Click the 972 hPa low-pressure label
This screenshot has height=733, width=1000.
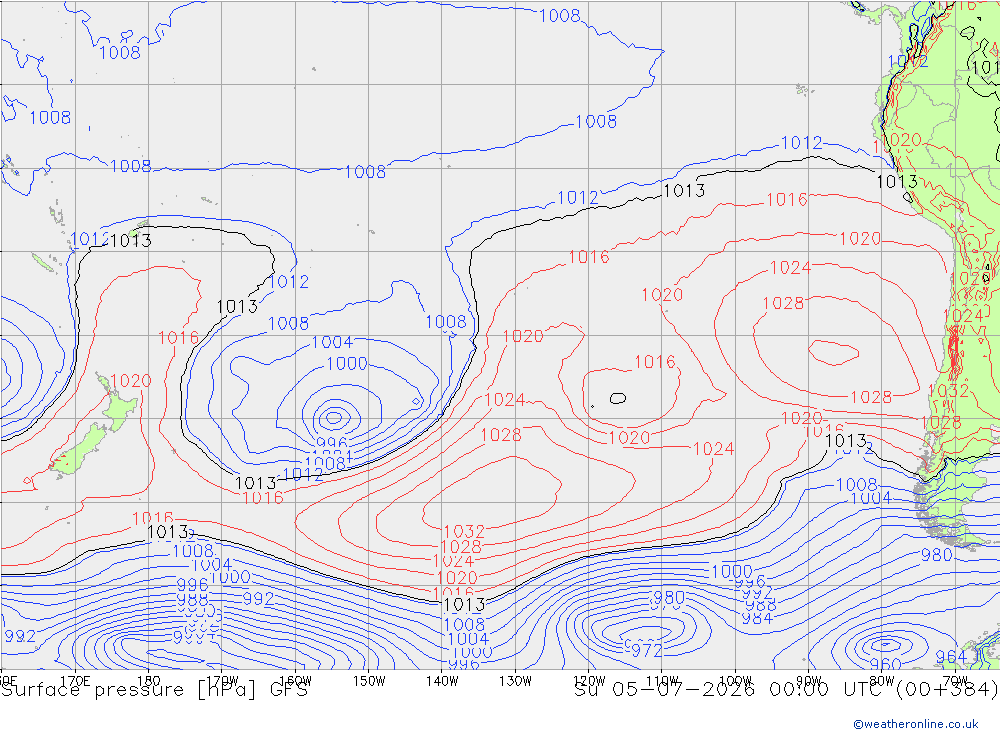pyautogui.click(x=646, y=650)
